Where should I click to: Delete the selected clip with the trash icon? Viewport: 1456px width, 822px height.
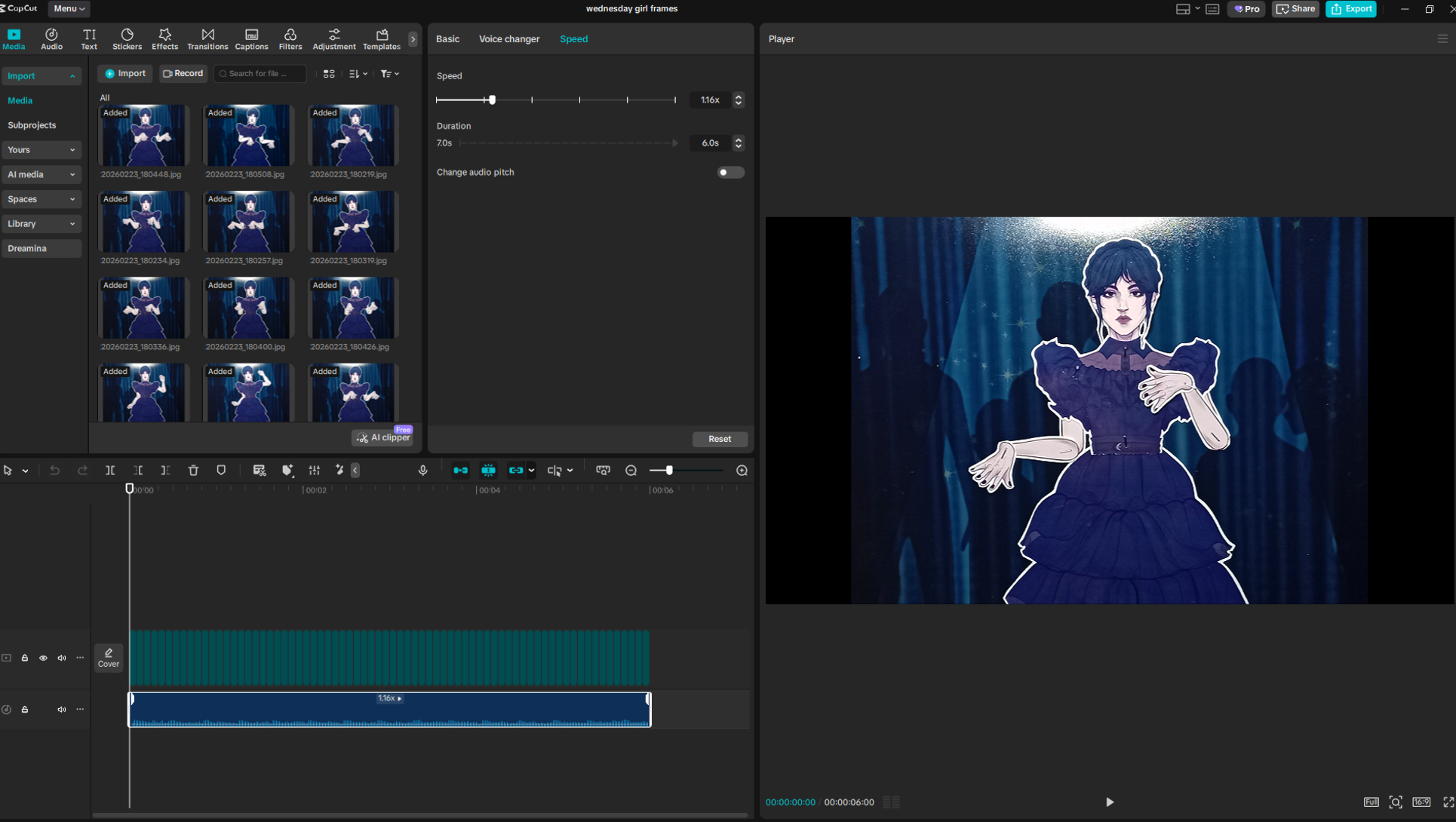point(193,471)
